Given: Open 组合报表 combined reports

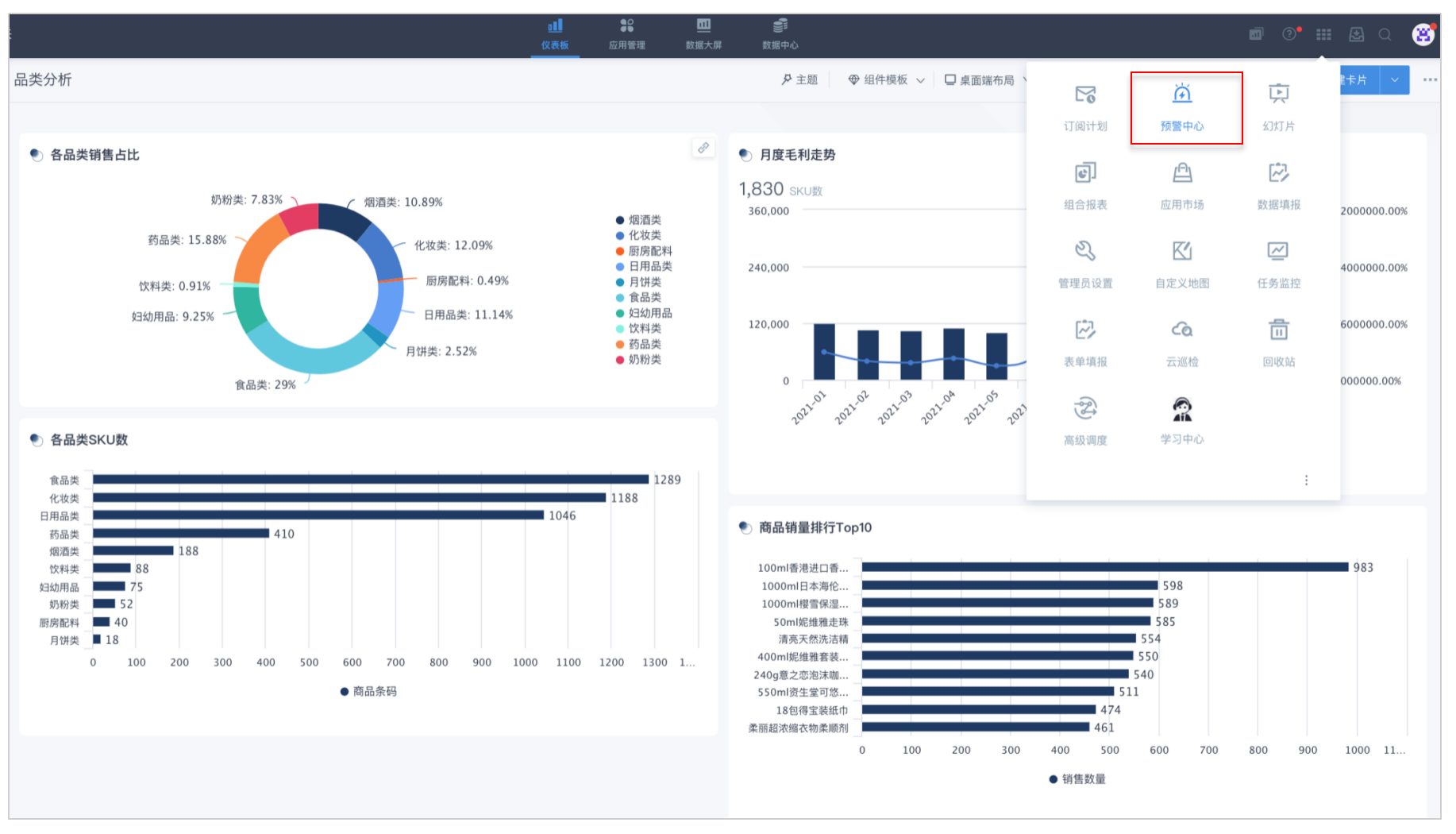Looking at the screenshot, I should click(1085, 186).
